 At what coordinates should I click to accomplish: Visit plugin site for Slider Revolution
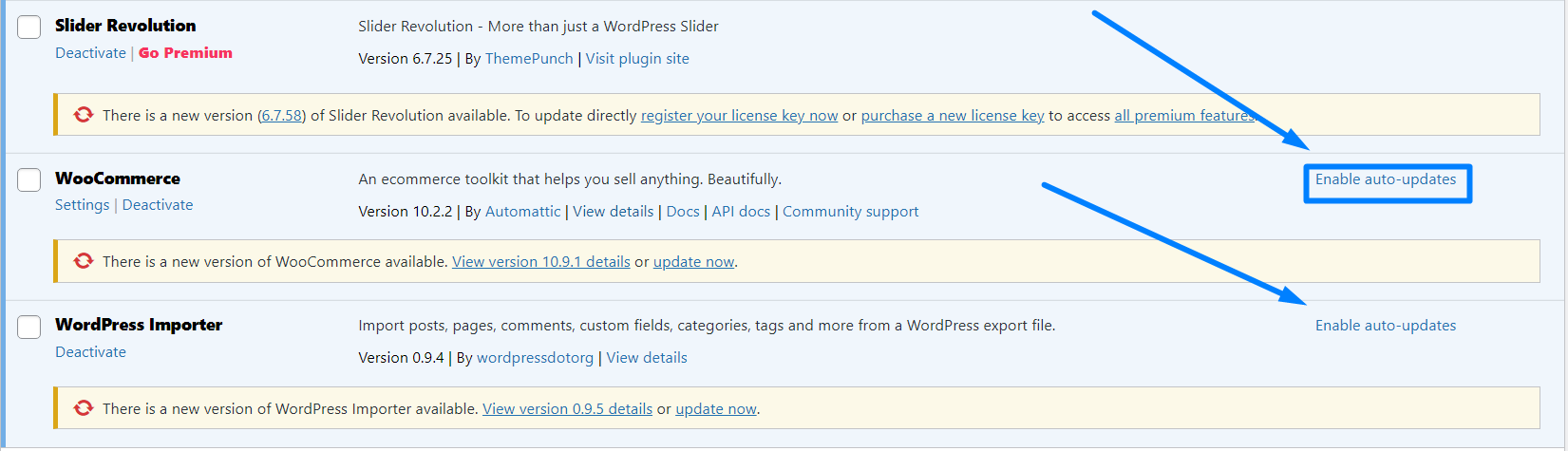coord(637,59)
